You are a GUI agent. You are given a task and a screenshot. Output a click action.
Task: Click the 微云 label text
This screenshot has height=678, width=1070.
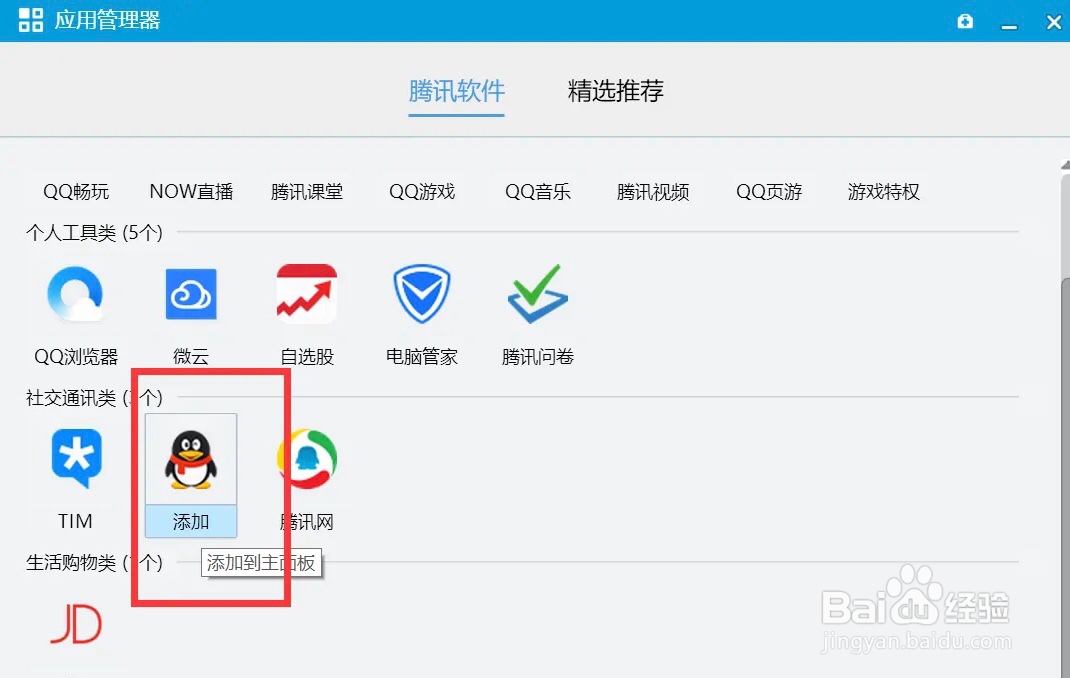click(x=191, y=357)
